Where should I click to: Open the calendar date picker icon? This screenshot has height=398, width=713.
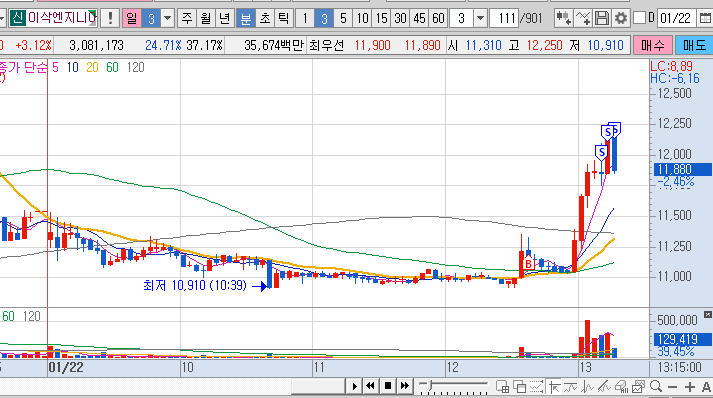[705, 18]
